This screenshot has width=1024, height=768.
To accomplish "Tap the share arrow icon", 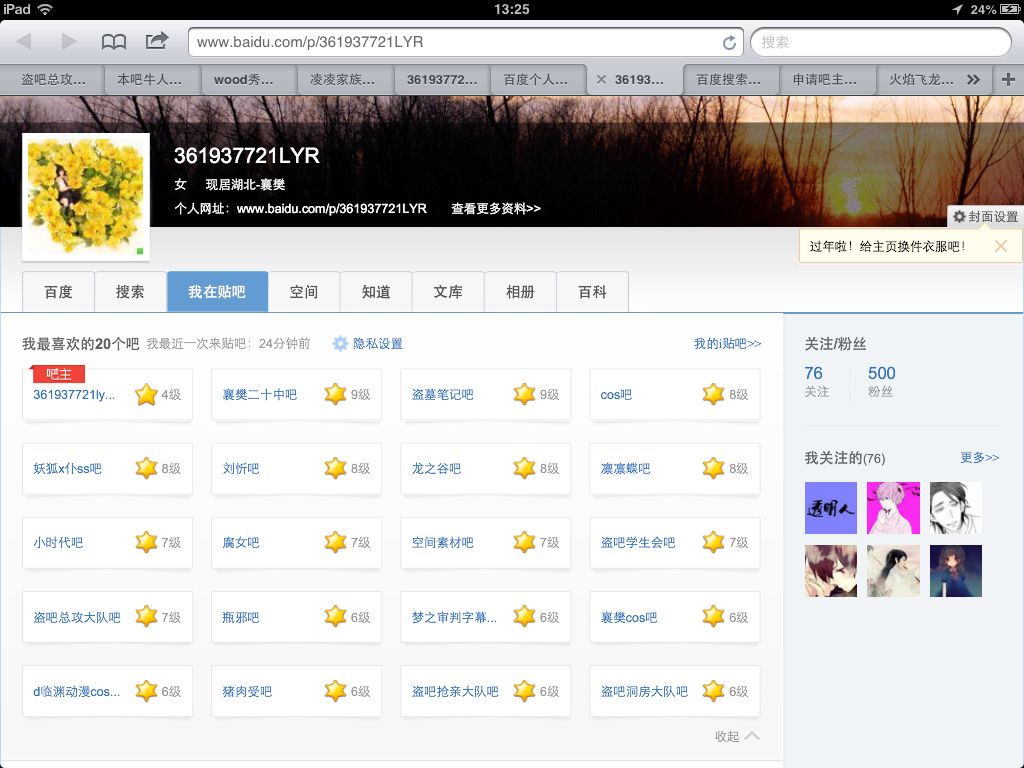I will pyautogui.click(x=157, y=41).
